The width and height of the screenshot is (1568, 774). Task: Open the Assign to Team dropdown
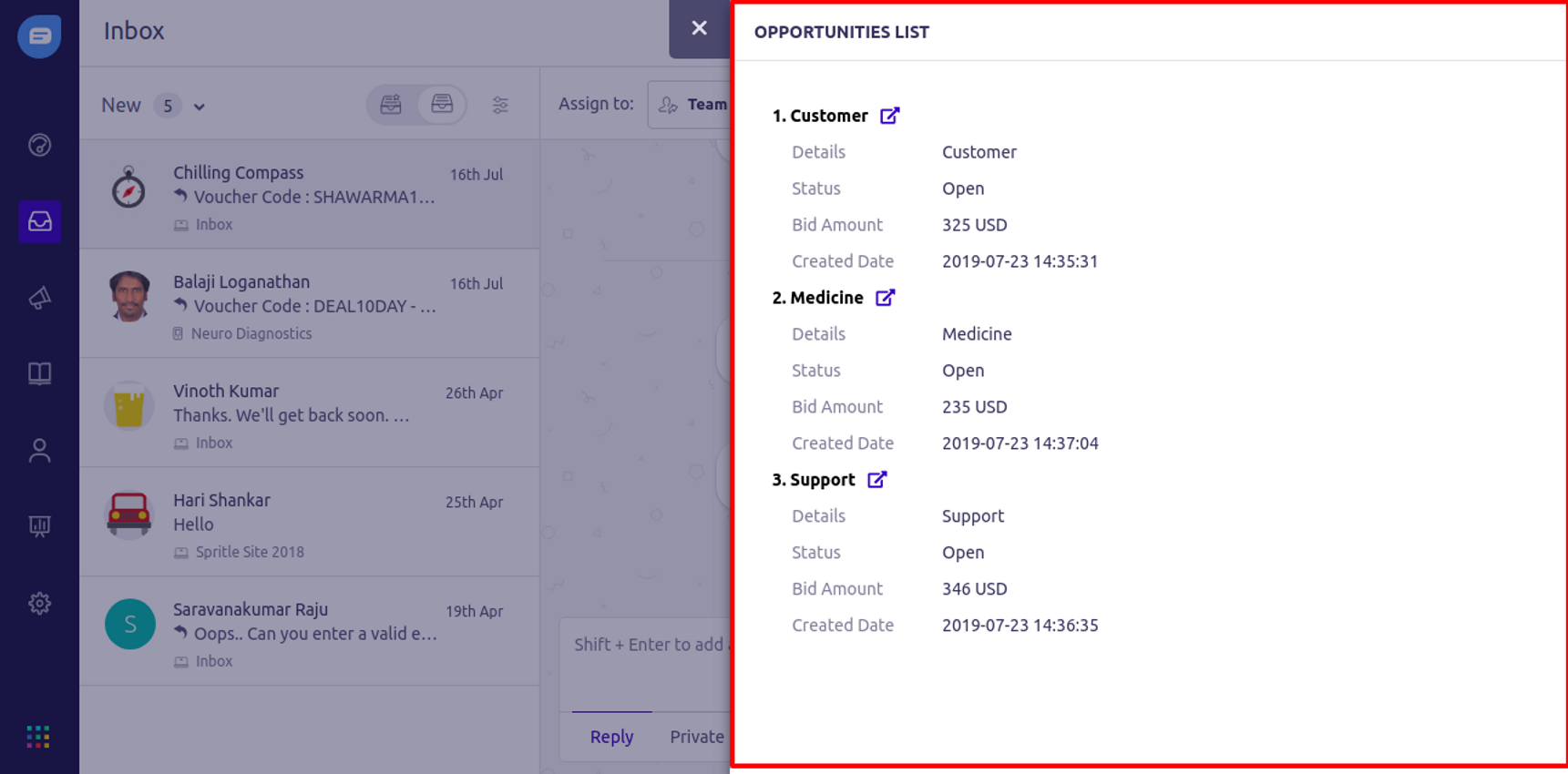pos(690,105)
